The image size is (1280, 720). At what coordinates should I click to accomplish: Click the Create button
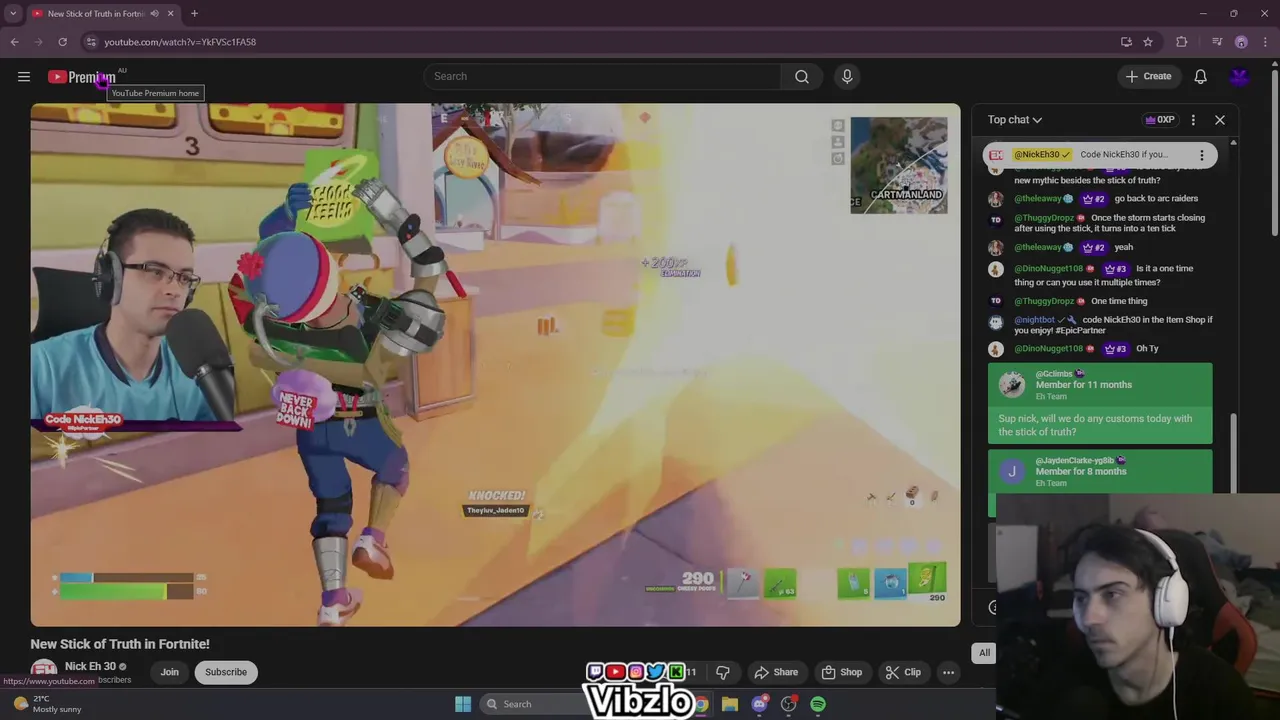point(1148,77)
